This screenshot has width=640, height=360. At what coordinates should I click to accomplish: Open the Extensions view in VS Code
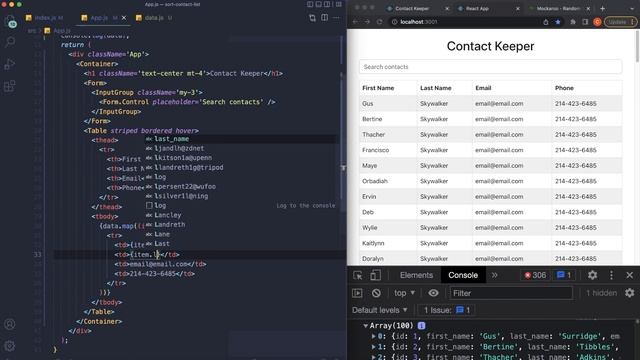pos(10,86)
